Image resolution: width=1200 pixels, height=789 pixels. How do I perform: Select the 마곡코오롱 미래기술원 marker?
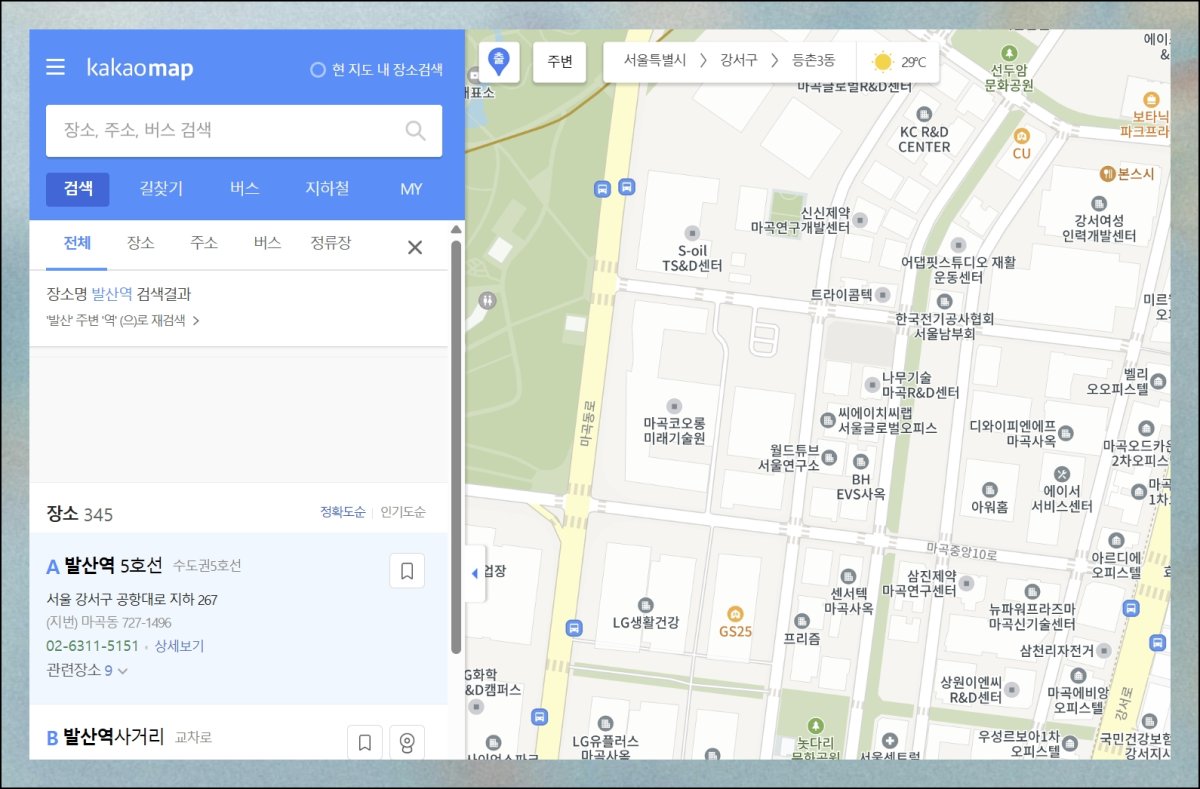tap(674, 405)
